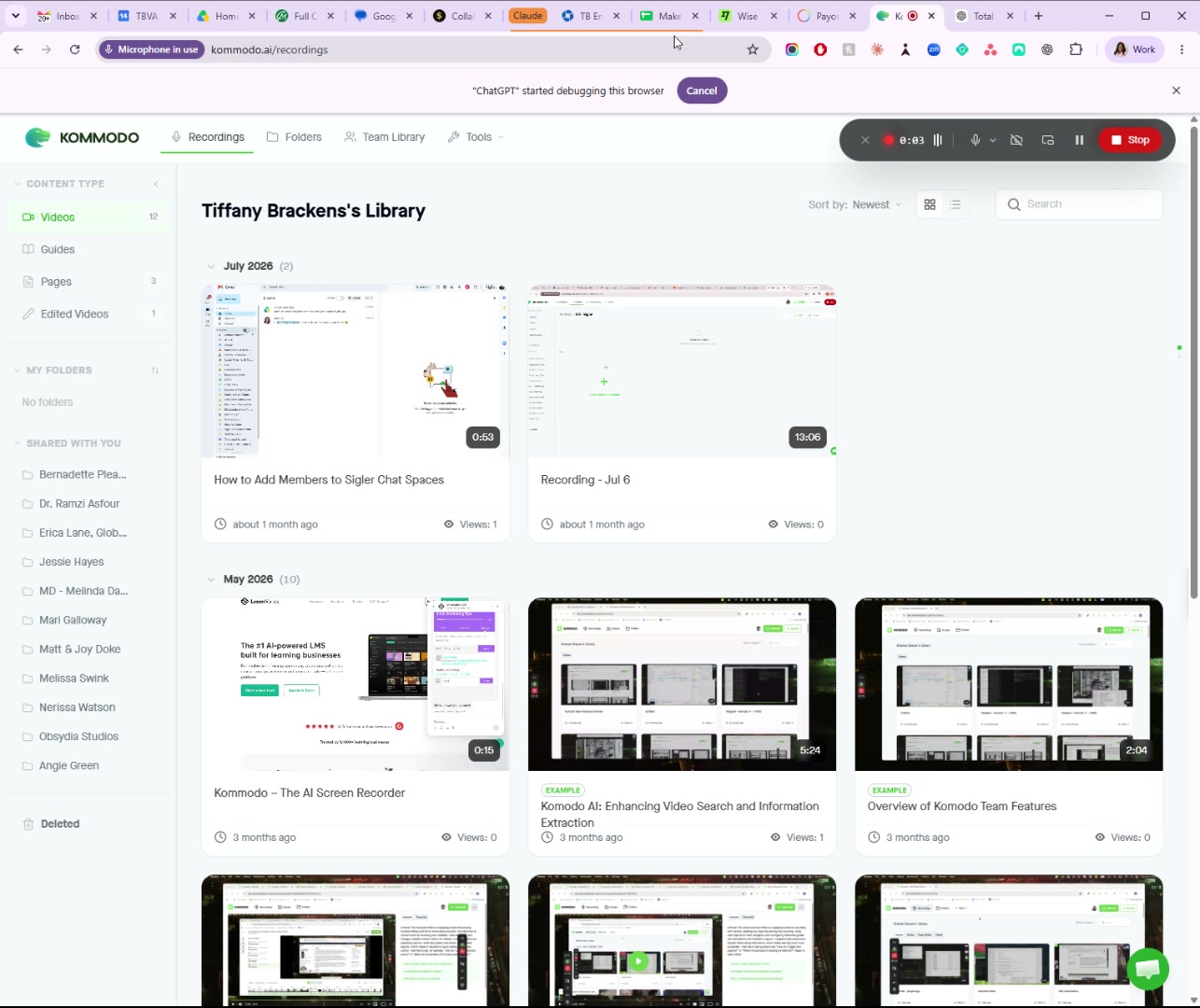This screenshot has width=1200, height=1008.
Task: Dismiss the recording toolbar with its X icon
Action: click(x=865, y=140)
